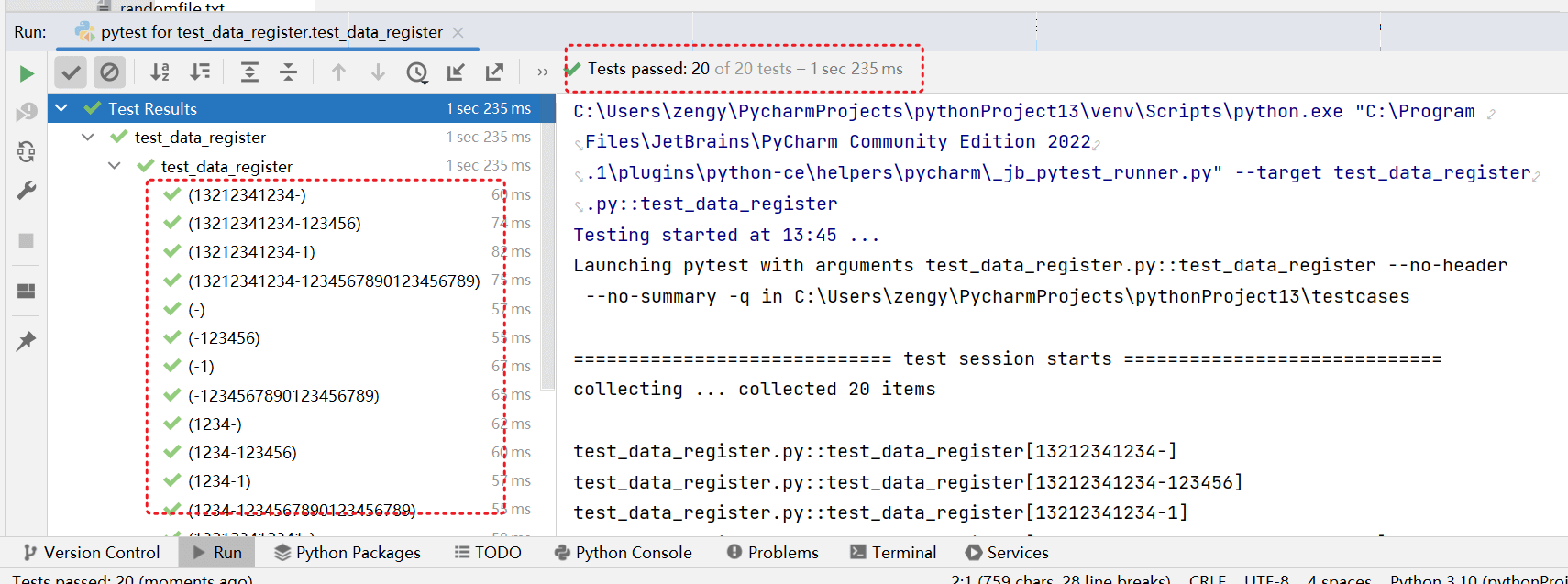Toggle Show Passed tests checkmark button

pos(71,72)
